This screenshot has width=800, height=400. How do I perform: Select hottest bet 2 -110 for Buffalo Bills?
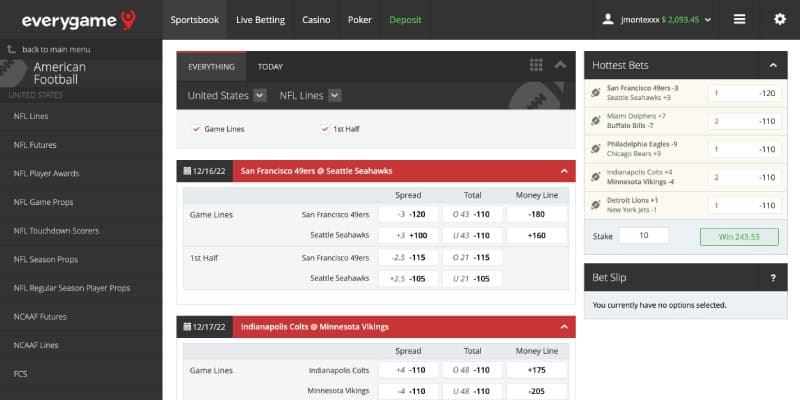click(745, 121)
